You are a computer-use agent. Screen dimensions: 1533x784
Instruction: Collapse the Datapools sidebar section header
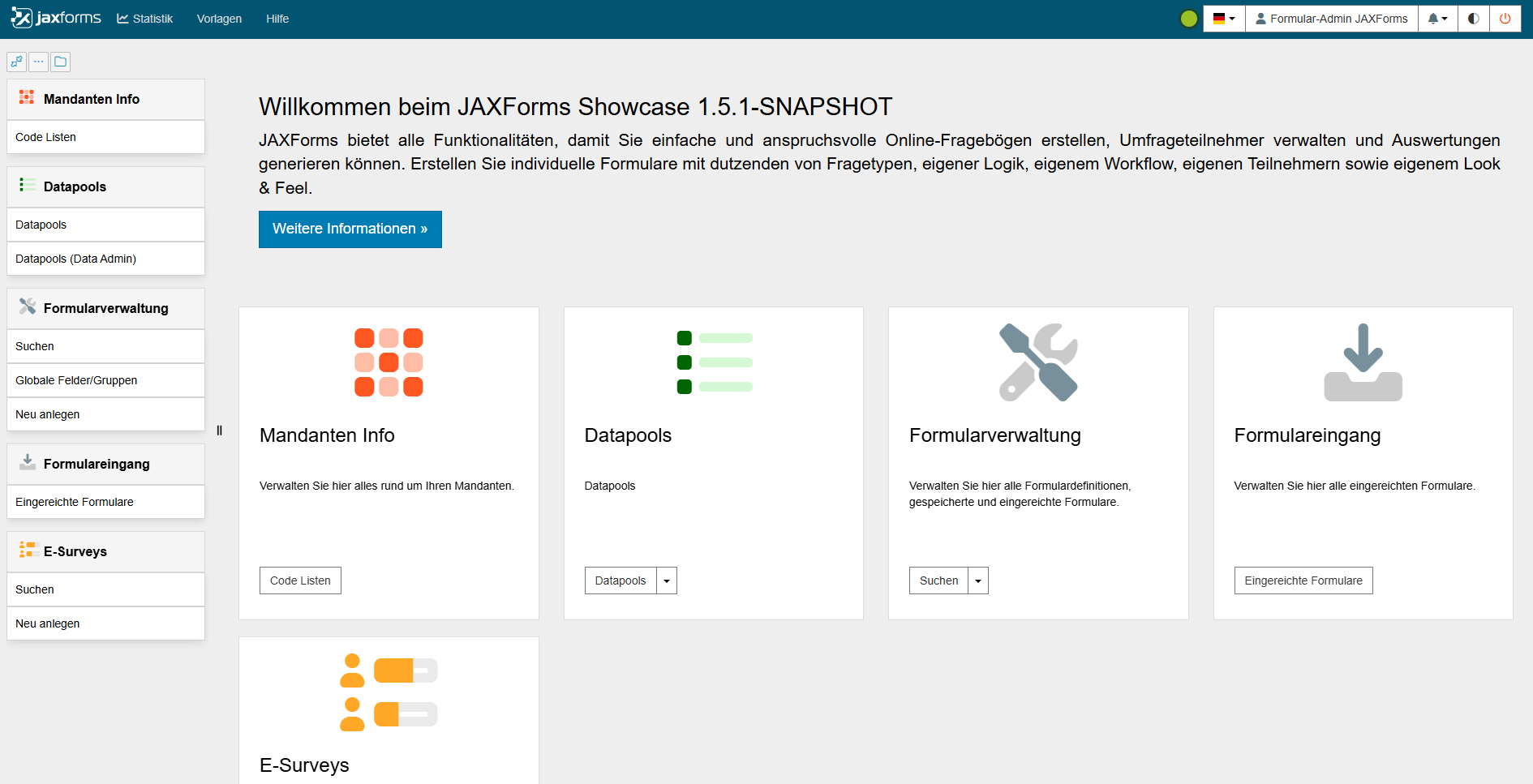[x=105, y=186]
